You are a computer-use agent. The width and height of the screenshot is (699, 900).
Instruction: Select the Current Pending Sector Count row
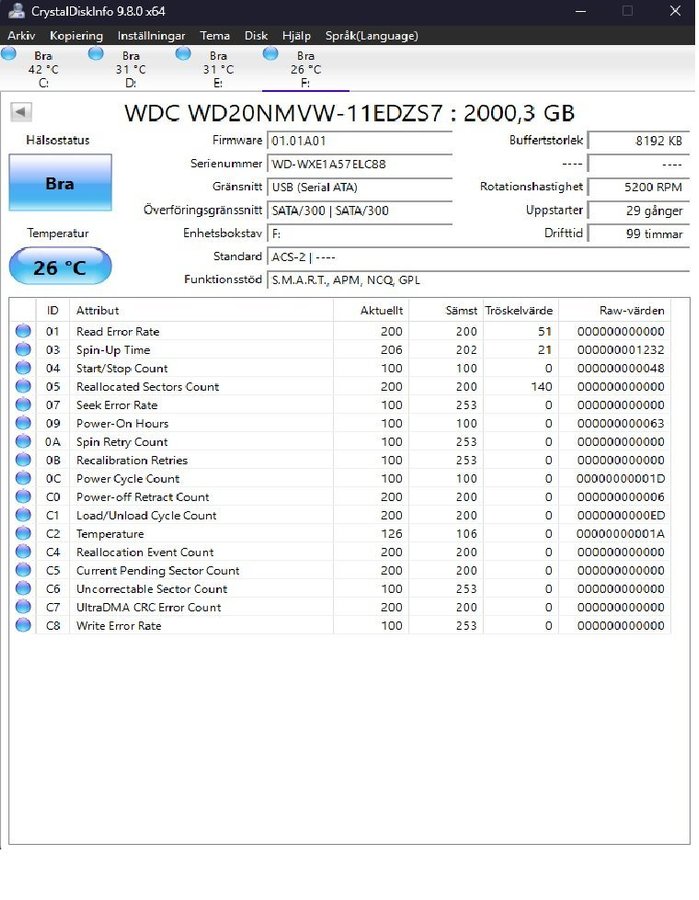(200, 571)
